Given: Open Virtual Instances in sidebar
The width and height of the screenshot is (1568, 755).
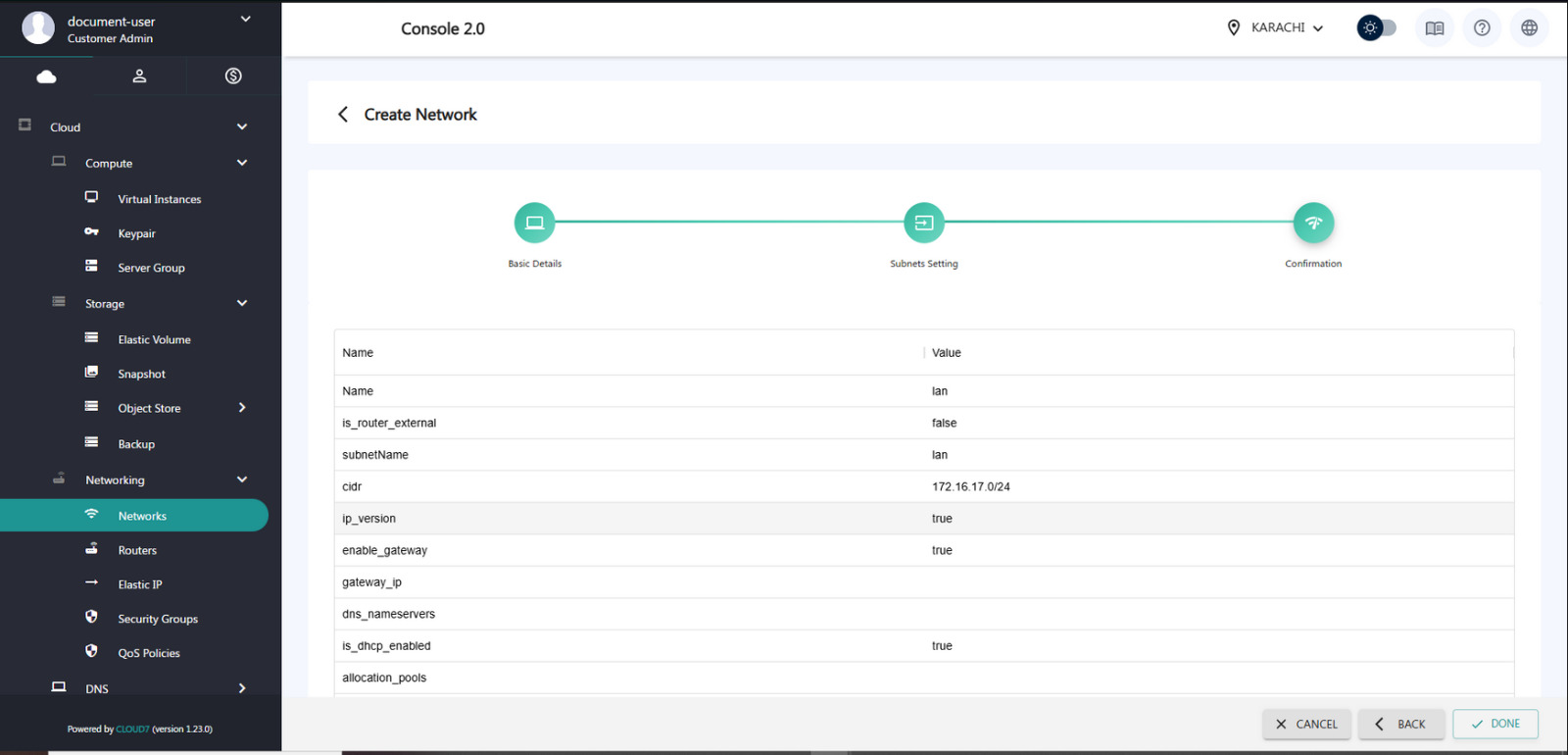Looking at the screenshot, I should point(159,199).
